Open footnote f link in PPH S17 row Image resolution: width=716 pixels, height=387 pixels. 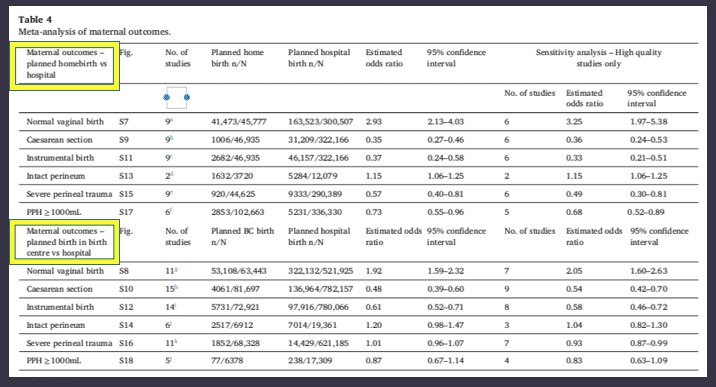[172, 210]
